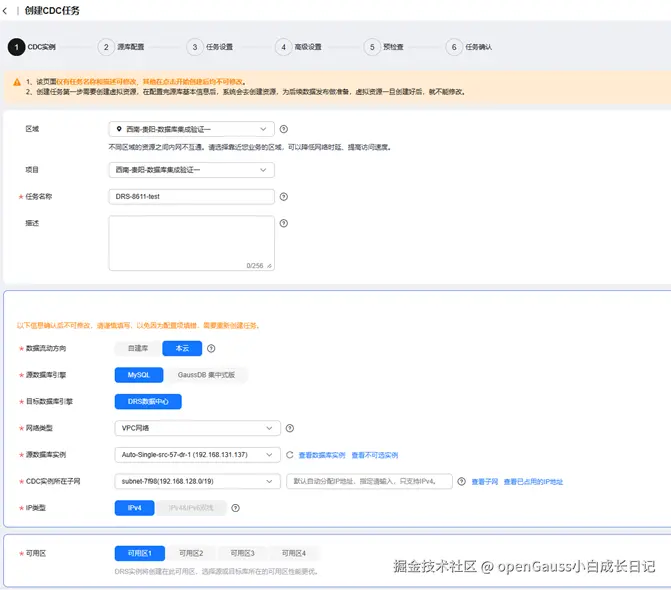
Task: Refresh the 源数据库实例 list
Action: (x=290, y=454)
